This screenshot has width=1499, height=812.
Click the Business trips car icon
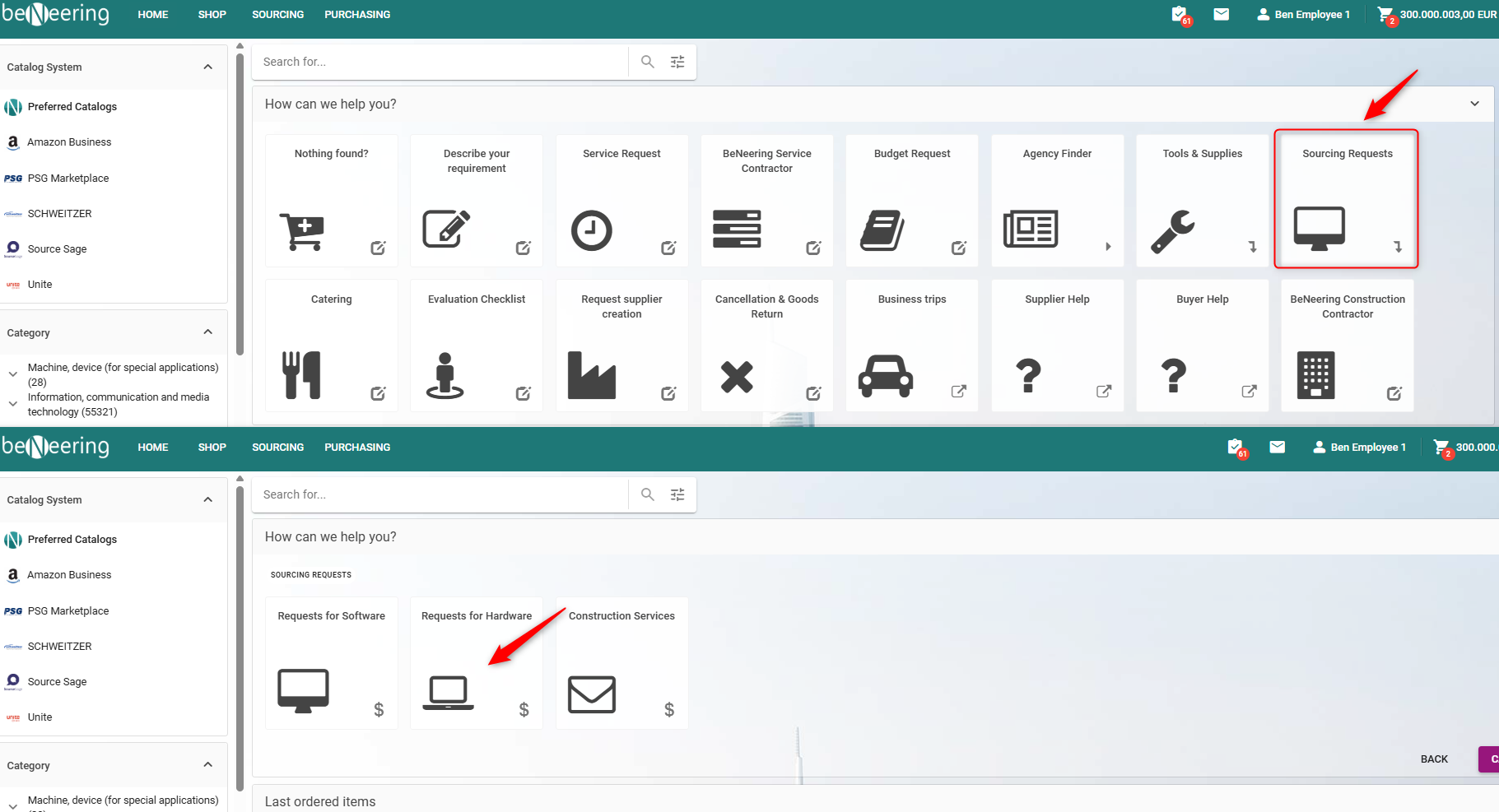click(x=885, y=376)
